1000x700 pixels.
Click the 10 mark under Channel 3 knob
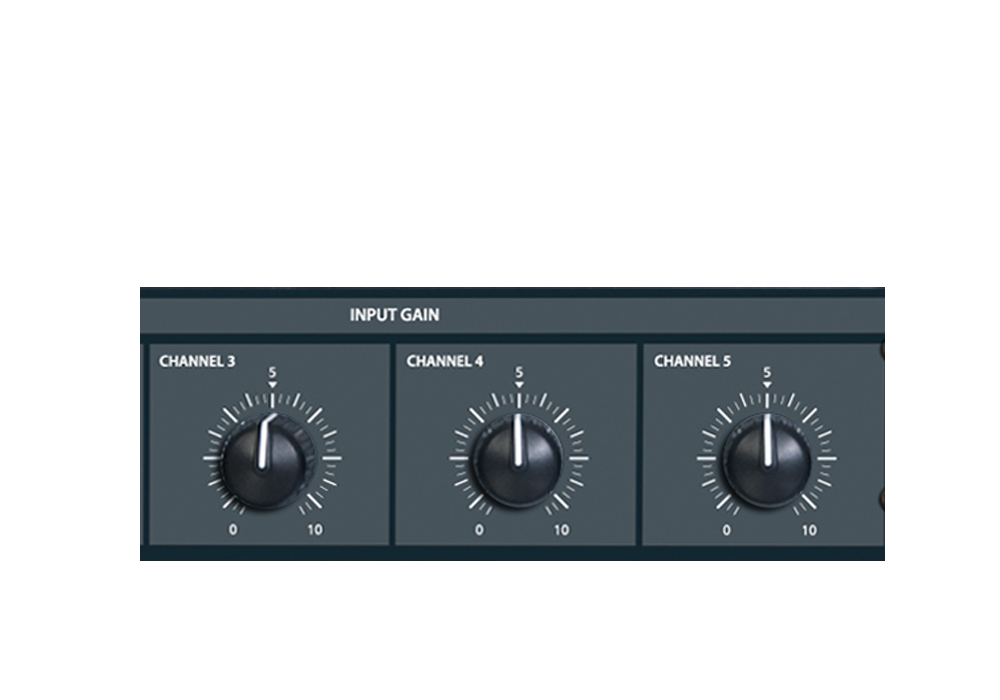coord(315,530)
